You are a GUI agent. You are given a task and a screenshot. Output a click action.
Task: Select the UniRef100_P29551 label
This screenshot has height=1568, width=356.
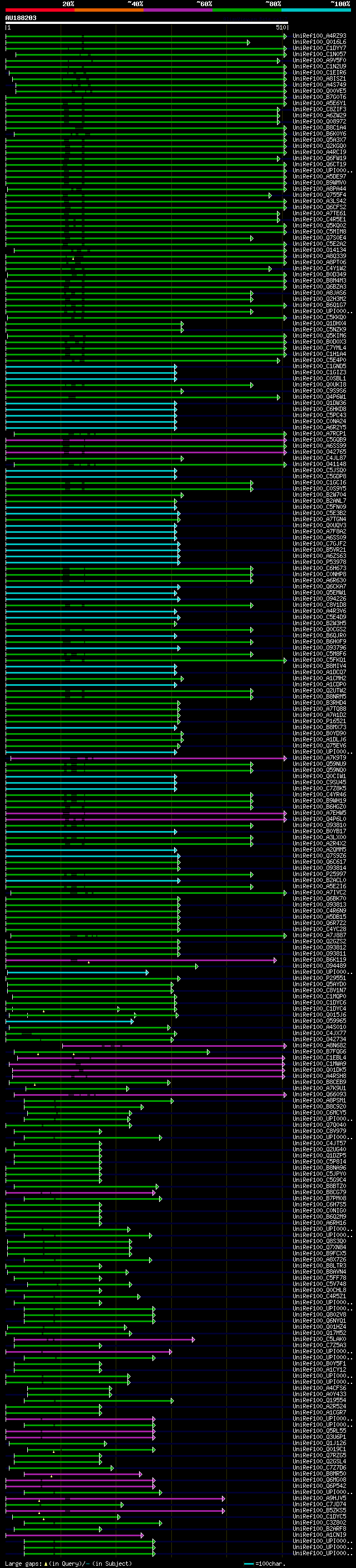319,978
